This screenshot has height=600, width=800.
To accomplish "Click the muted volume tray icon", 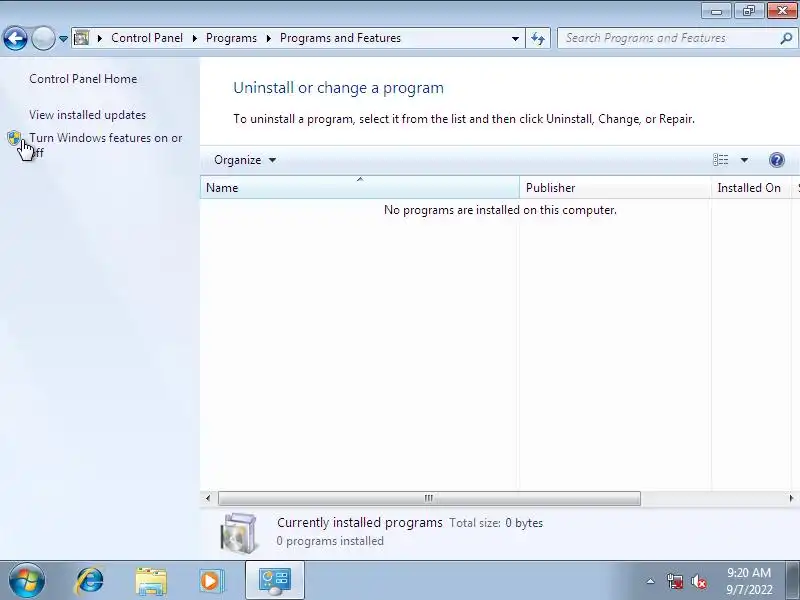I will tap(698, 581).
